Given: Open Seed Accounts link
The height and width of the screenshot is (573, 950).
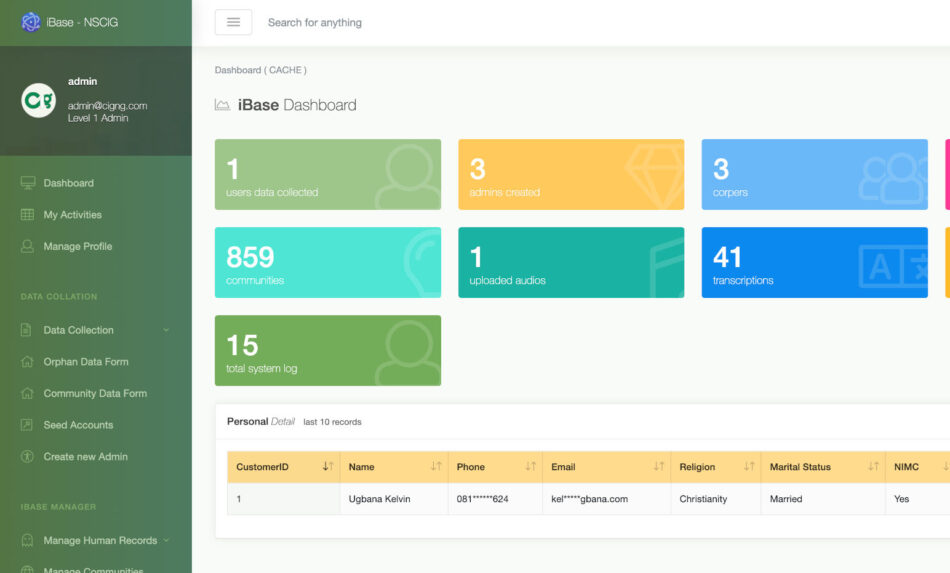Looking at the screenshot, I should 78,425.
